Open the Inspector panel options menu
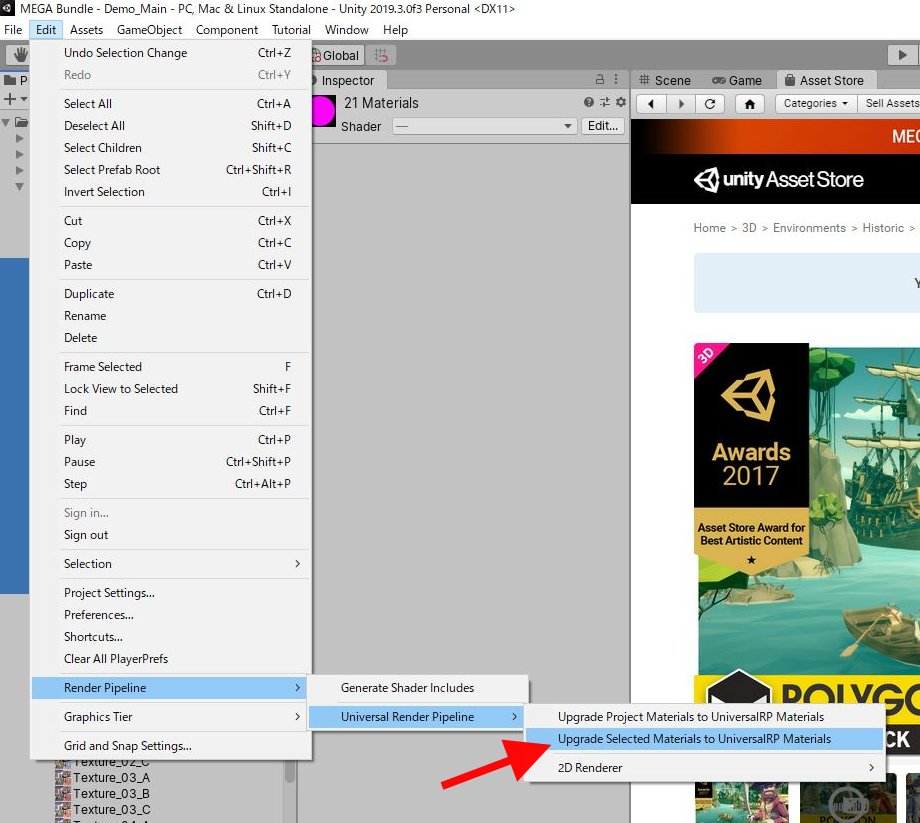Screen dimensions: 920x823 [616, 79]
